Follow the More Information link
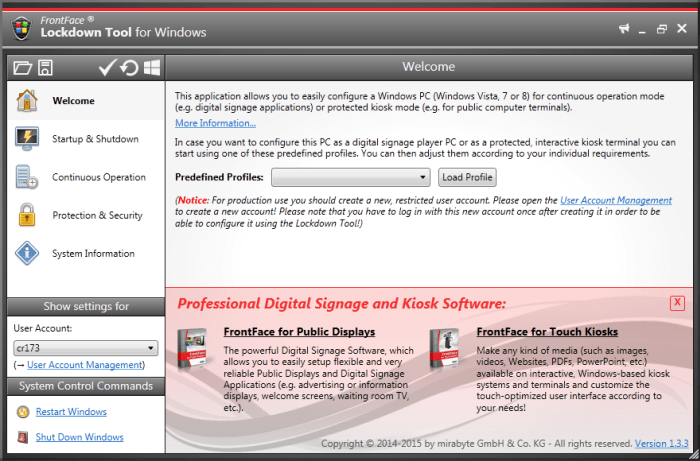Screen dimensions: 700x461 click(215, 123)
